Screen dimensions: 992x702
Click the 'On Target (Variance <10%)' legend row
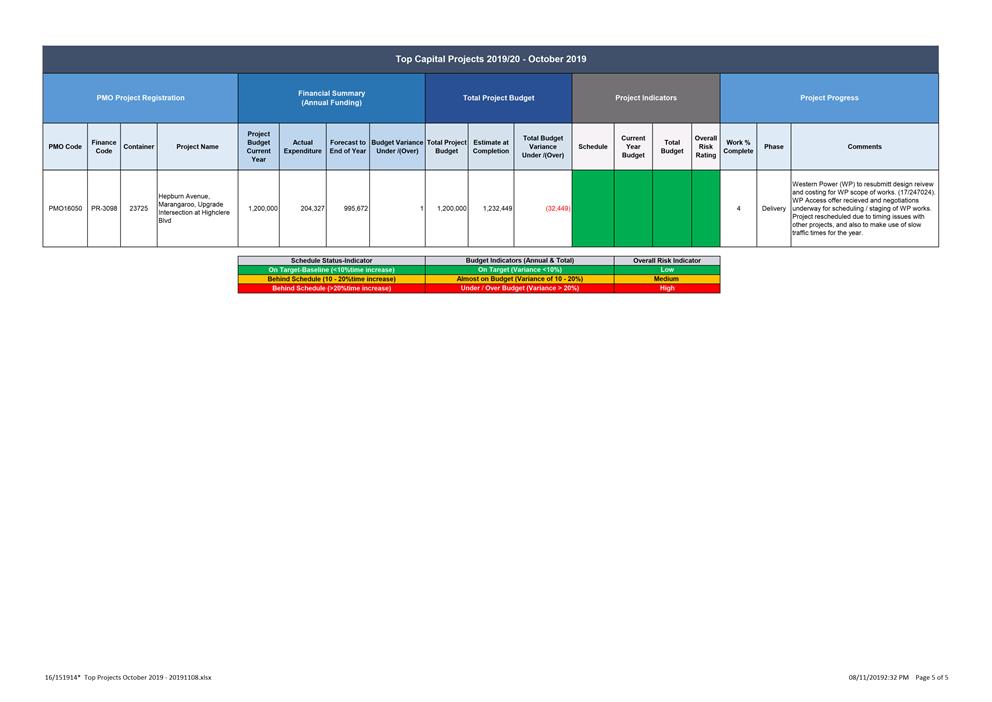(519, 269)
